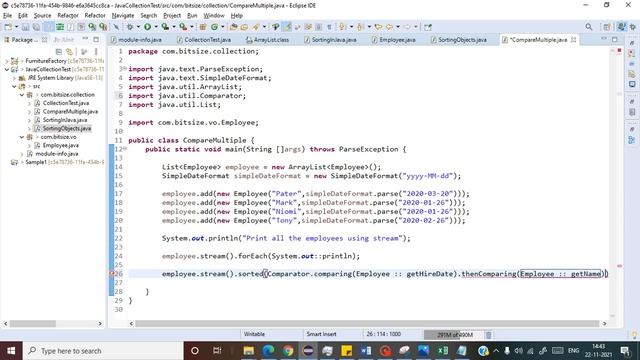The height and width of the screenshot is (360, 640).
Task: Click the editor horizontal scrollbar
Action: [367, 324]
